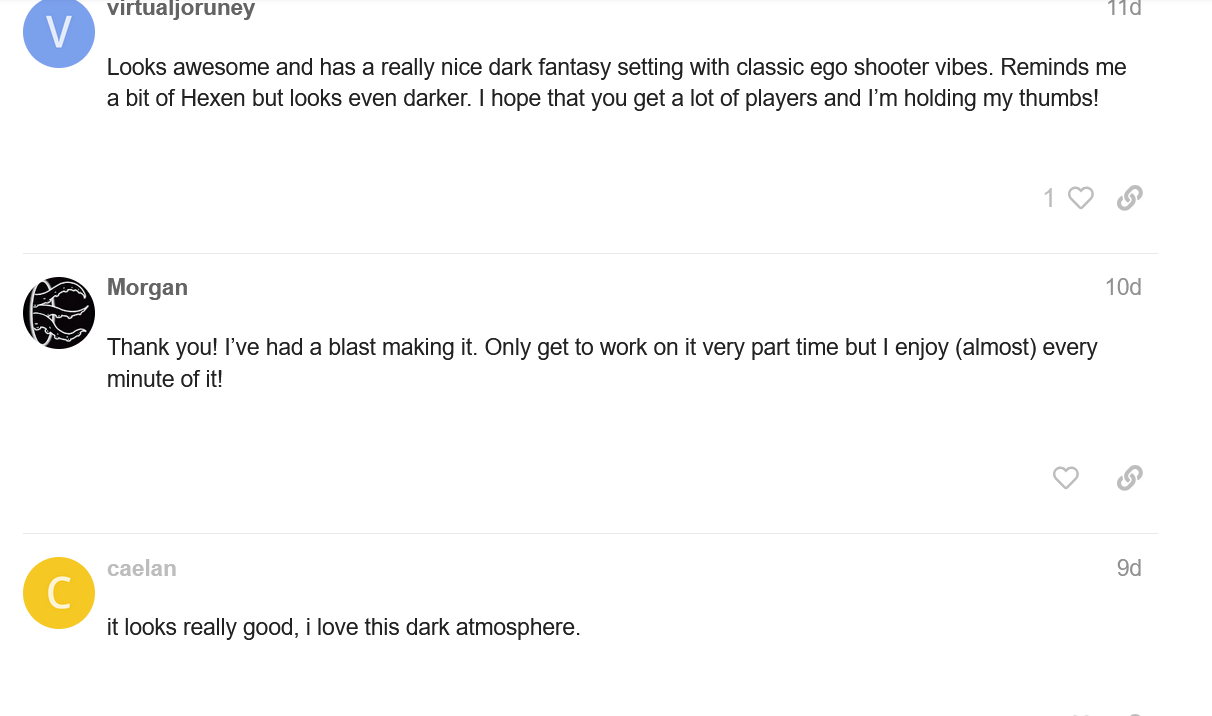Viewport: 1212px width, 716px height.
Task: Open the virtualjoruney username link
Action: 181,9
